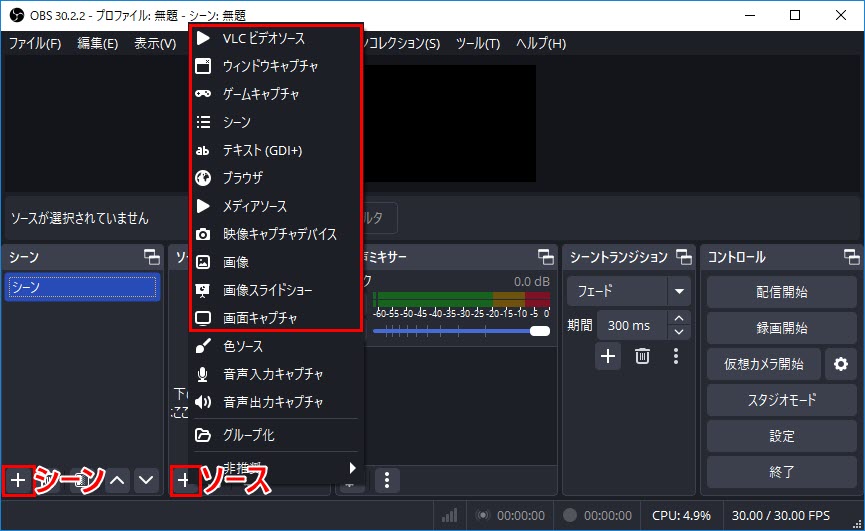Image resolution: width=865 pixels, height=531 pixels.
Task: Open the audio mixer three-dots menu
Action: 387,480
